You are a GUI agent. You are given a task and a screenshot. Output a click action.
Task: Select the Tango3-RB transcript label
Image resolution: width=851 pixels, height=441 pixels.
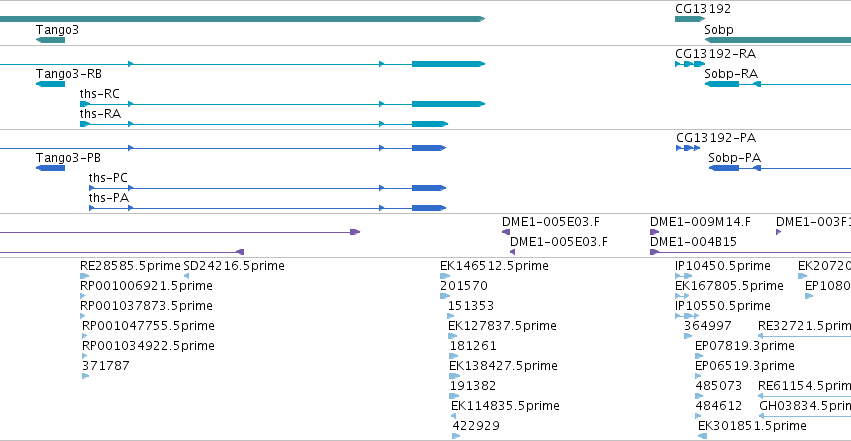point(68,74)
